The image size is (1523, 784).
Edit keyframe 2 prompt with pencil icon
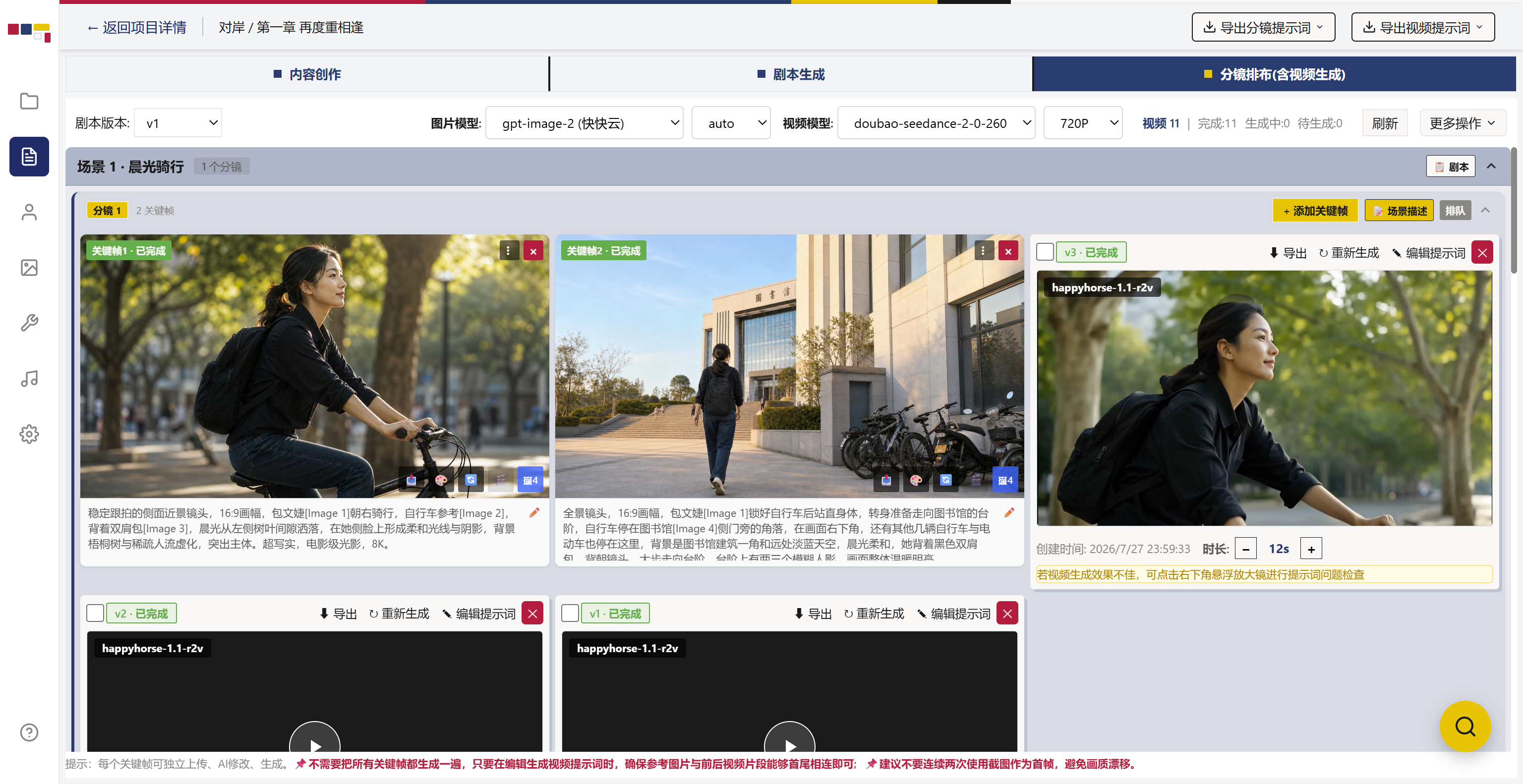[1009, 513]
